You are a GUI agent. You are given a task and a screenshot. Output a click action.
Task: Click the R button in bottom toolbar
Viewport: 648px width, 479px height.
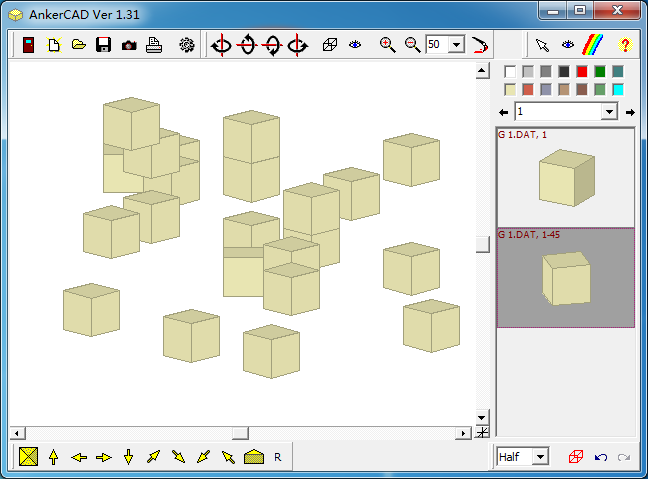[278, 457]
